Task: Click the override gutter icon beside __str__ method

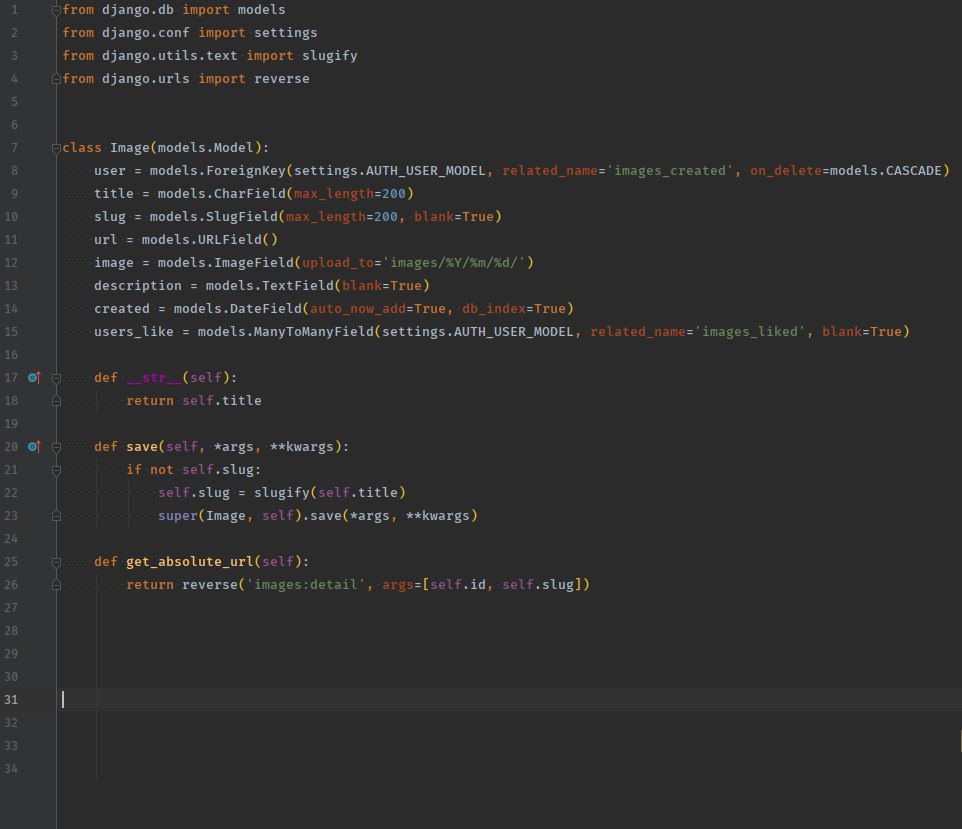Action: click(34, 377)
